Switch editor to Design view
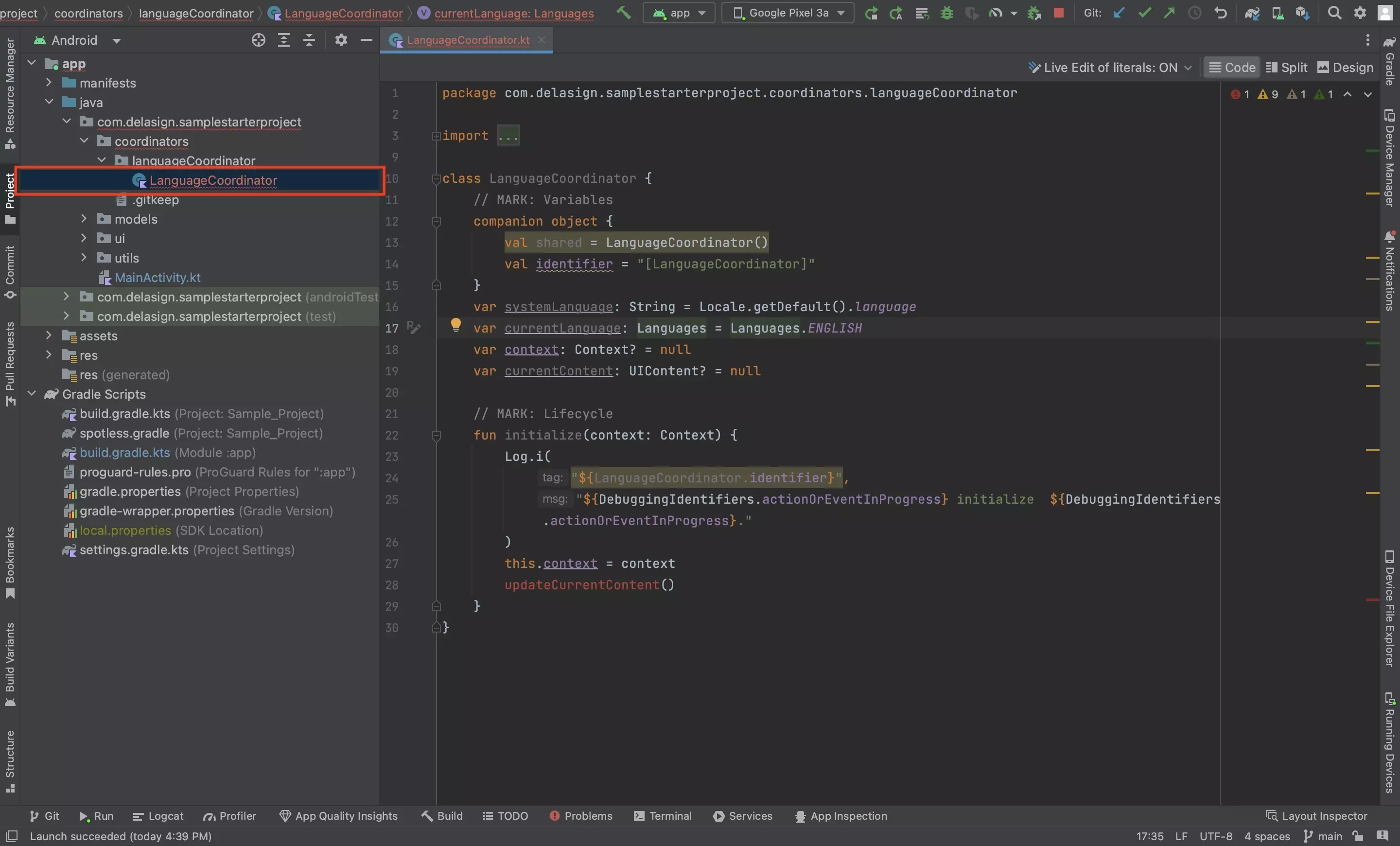 (x=1345, y=68)
